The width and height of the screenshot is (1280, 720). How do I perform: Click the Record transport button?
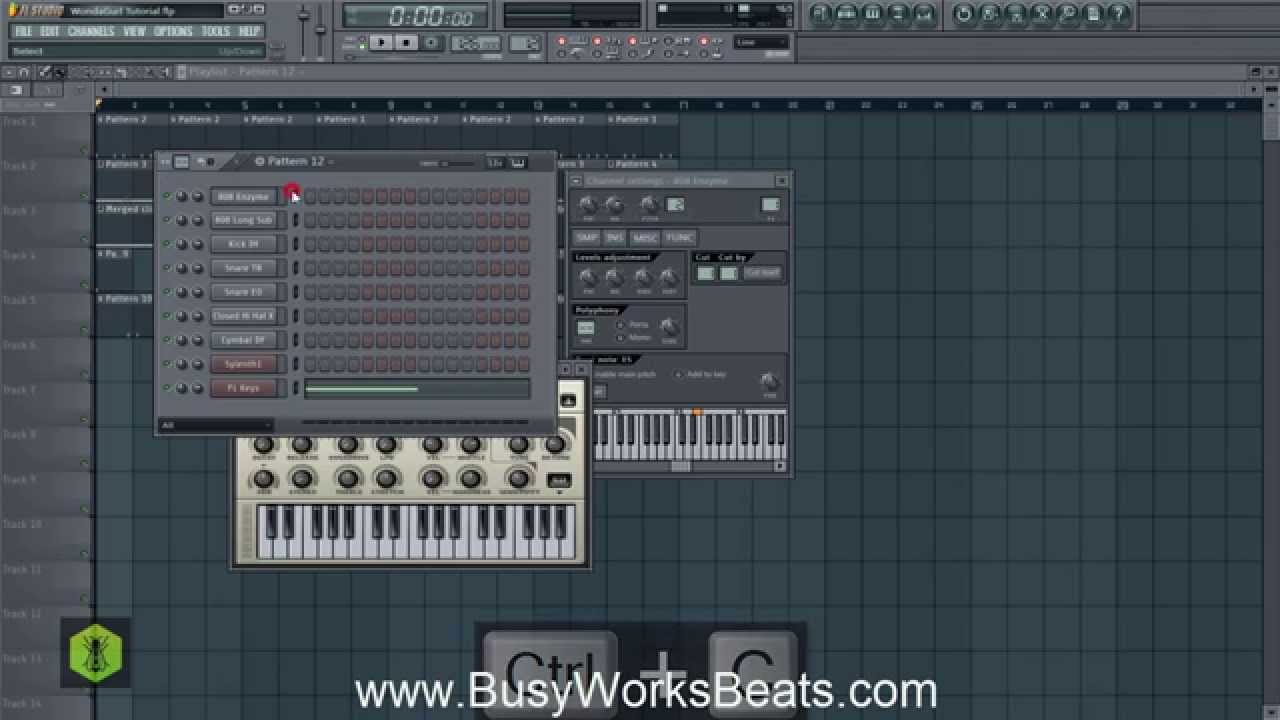[x=431, y=43]
